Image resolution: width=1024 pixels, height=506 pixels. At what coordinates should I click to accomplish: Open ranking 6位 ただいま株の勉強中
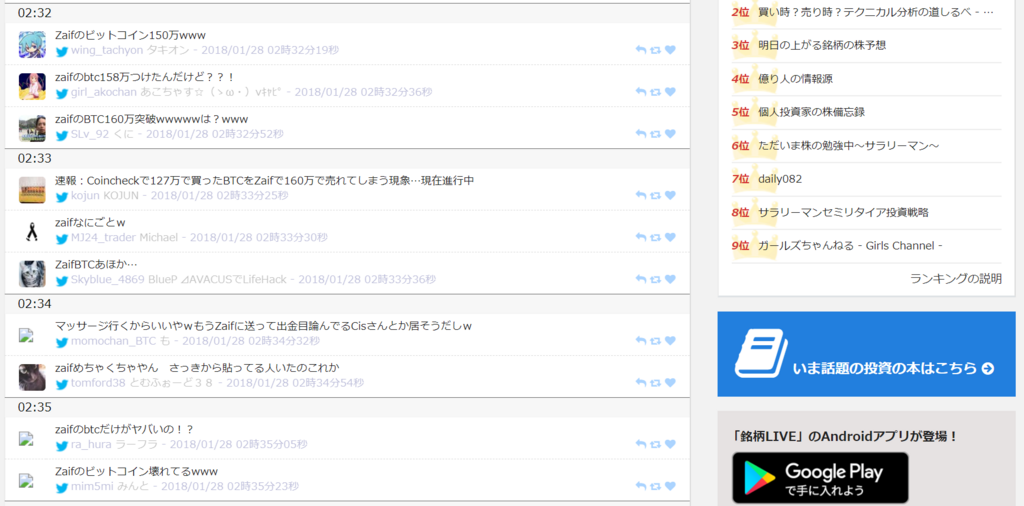point(848,146)
